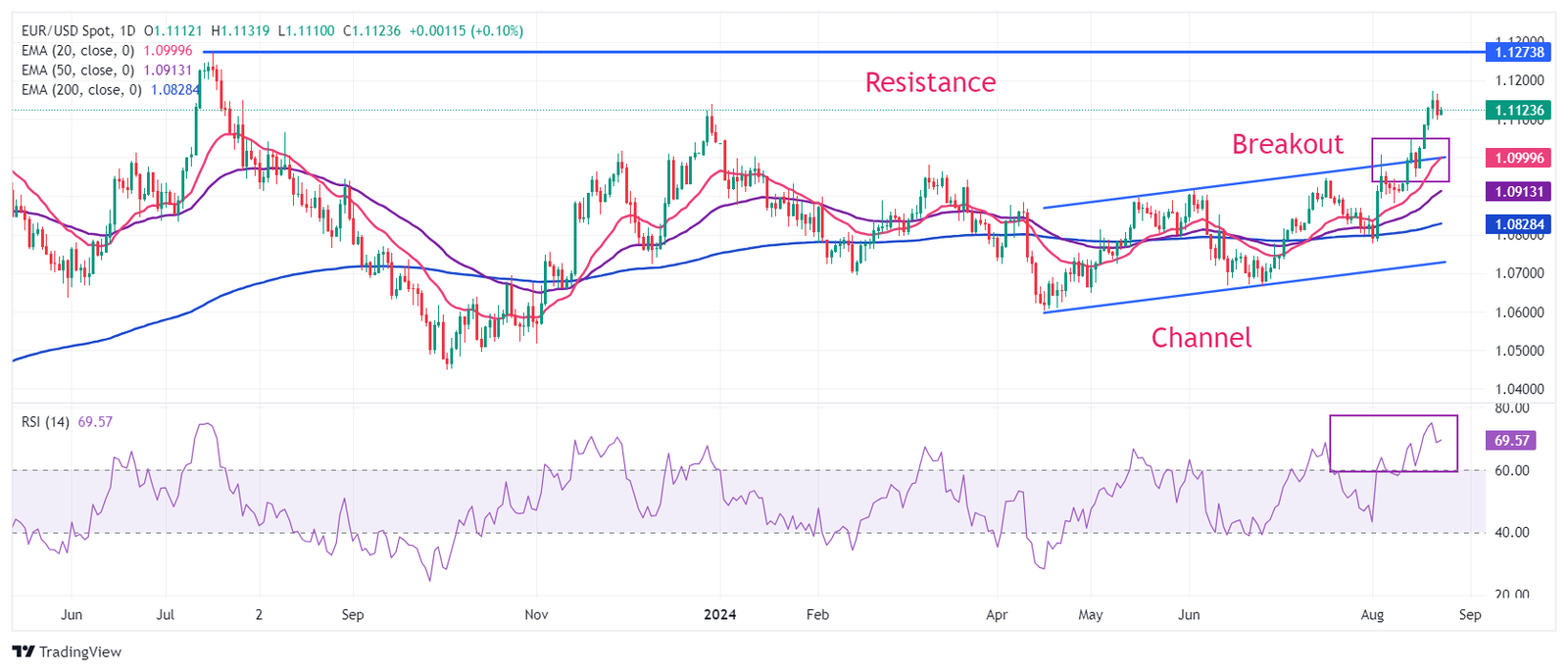The width and height of the screenshot is (1568, 672).
Task: Select the Resistance text annotation
Action: click(x=930, y=82)
